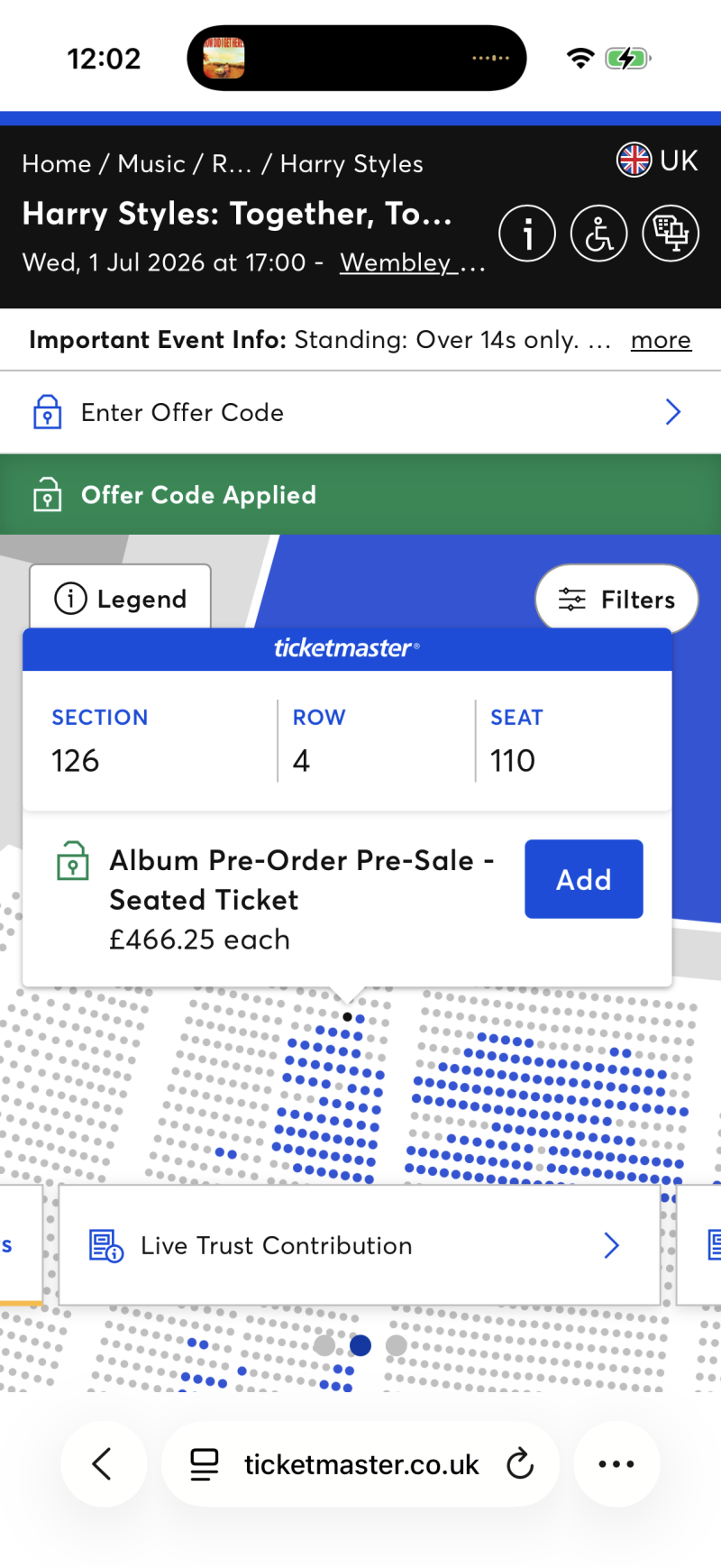Tap the page settings icon beside URL
721x1568 pixels.
pyautogui.click(x=205, y=1464)
